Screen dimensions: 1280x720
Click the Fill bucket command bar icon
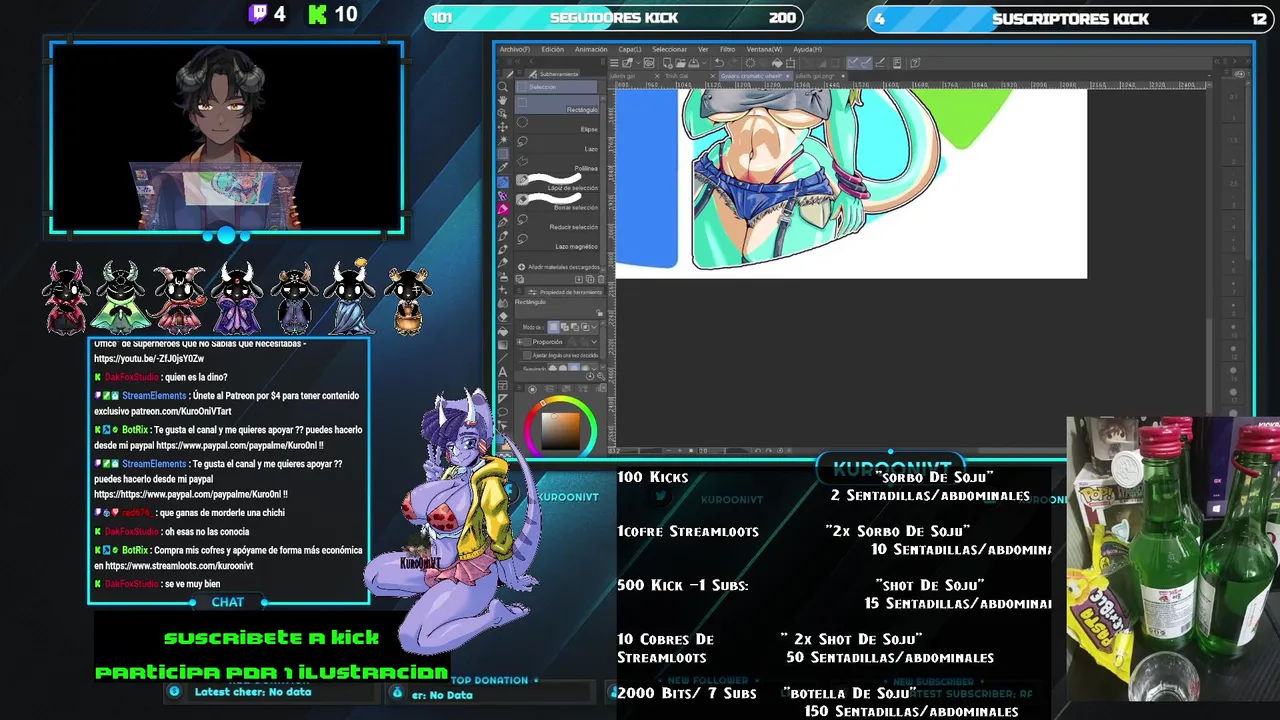[x=777, y=63]
